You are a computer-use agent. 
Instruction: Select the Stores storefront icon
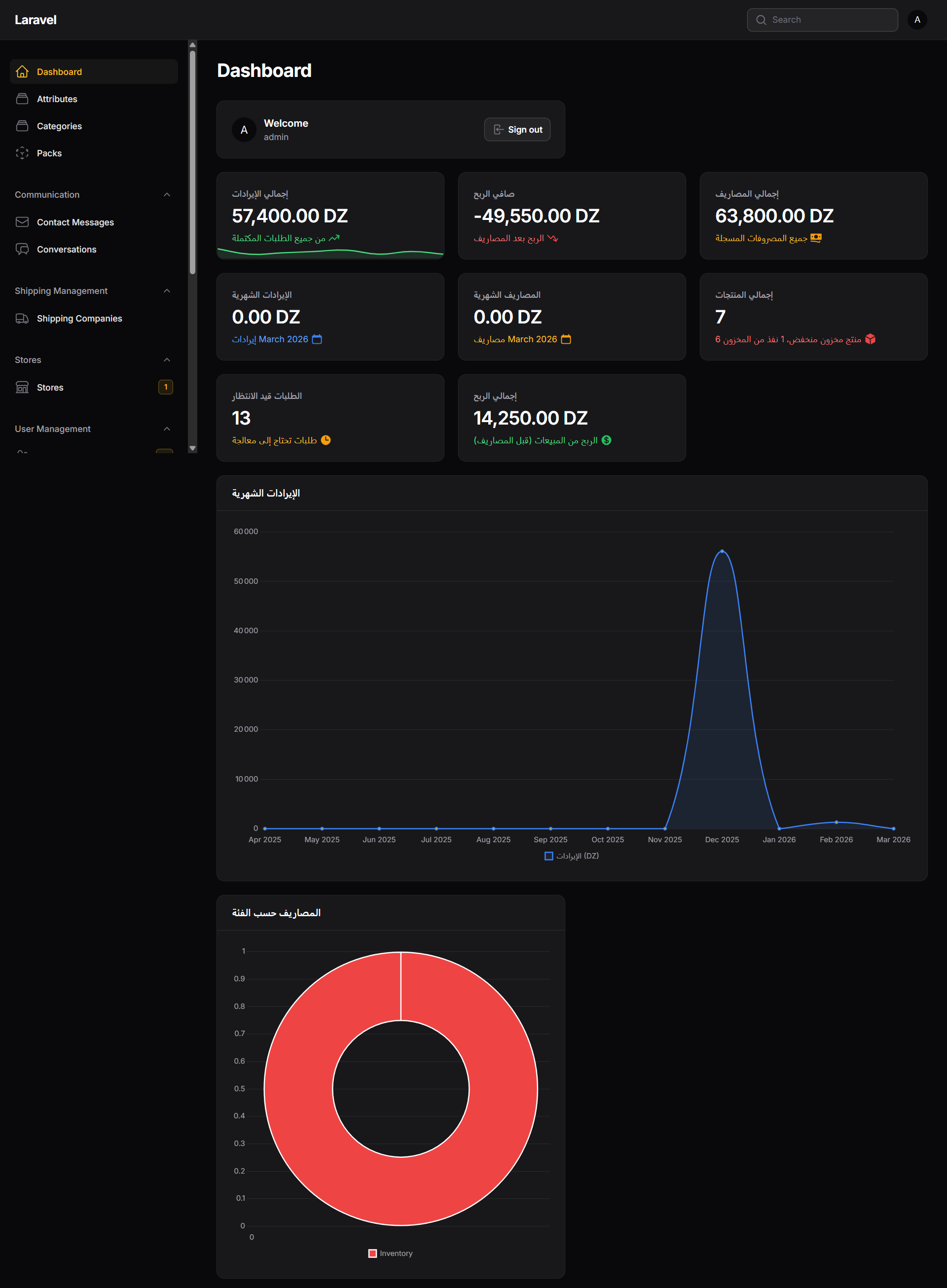pyautogui.click(x=22, y=387)
